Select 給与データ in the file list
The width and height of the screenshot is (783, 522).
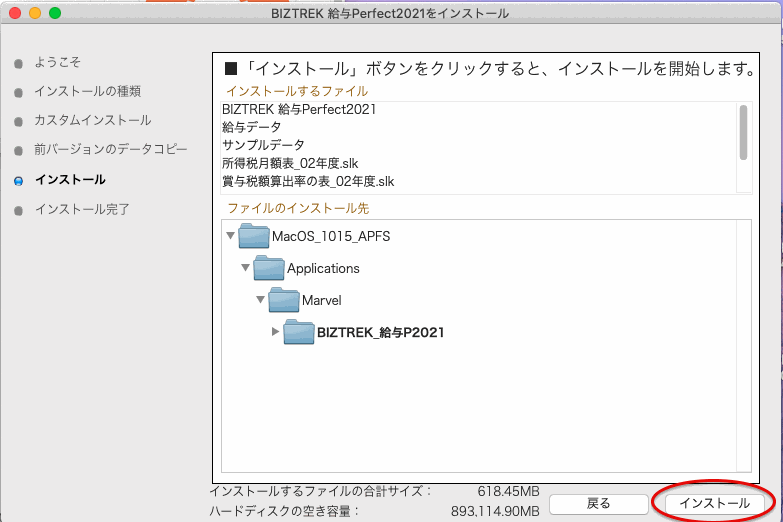tap(251, 127)
